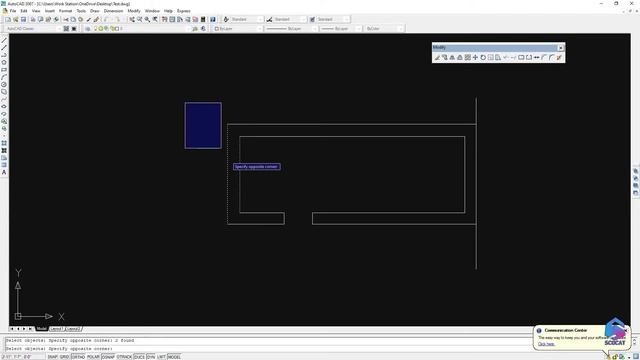Screen dimensions: 640x360
Task: Open the Format menu
Action: 65,11
